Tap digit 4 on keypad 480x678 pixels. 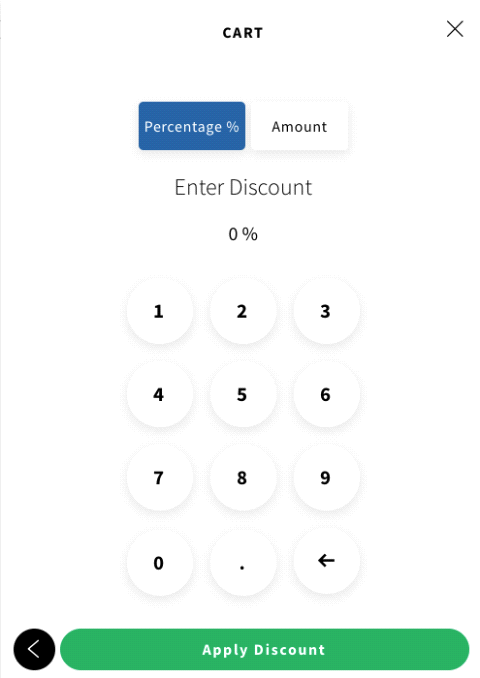click(x=160, y=394)
